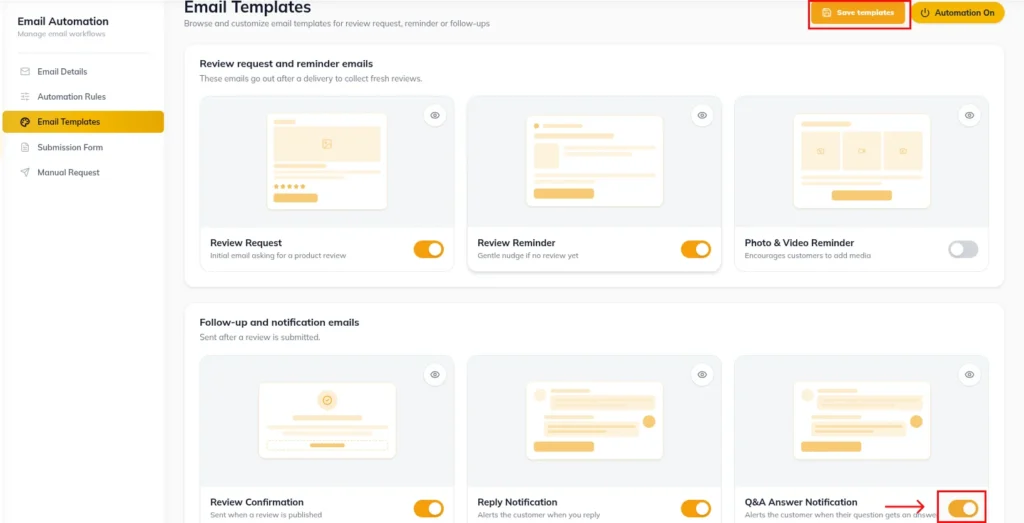Click 'Sent after a review is submitted.' text
Screen dimensions: 1024x523
click(260, 338)
